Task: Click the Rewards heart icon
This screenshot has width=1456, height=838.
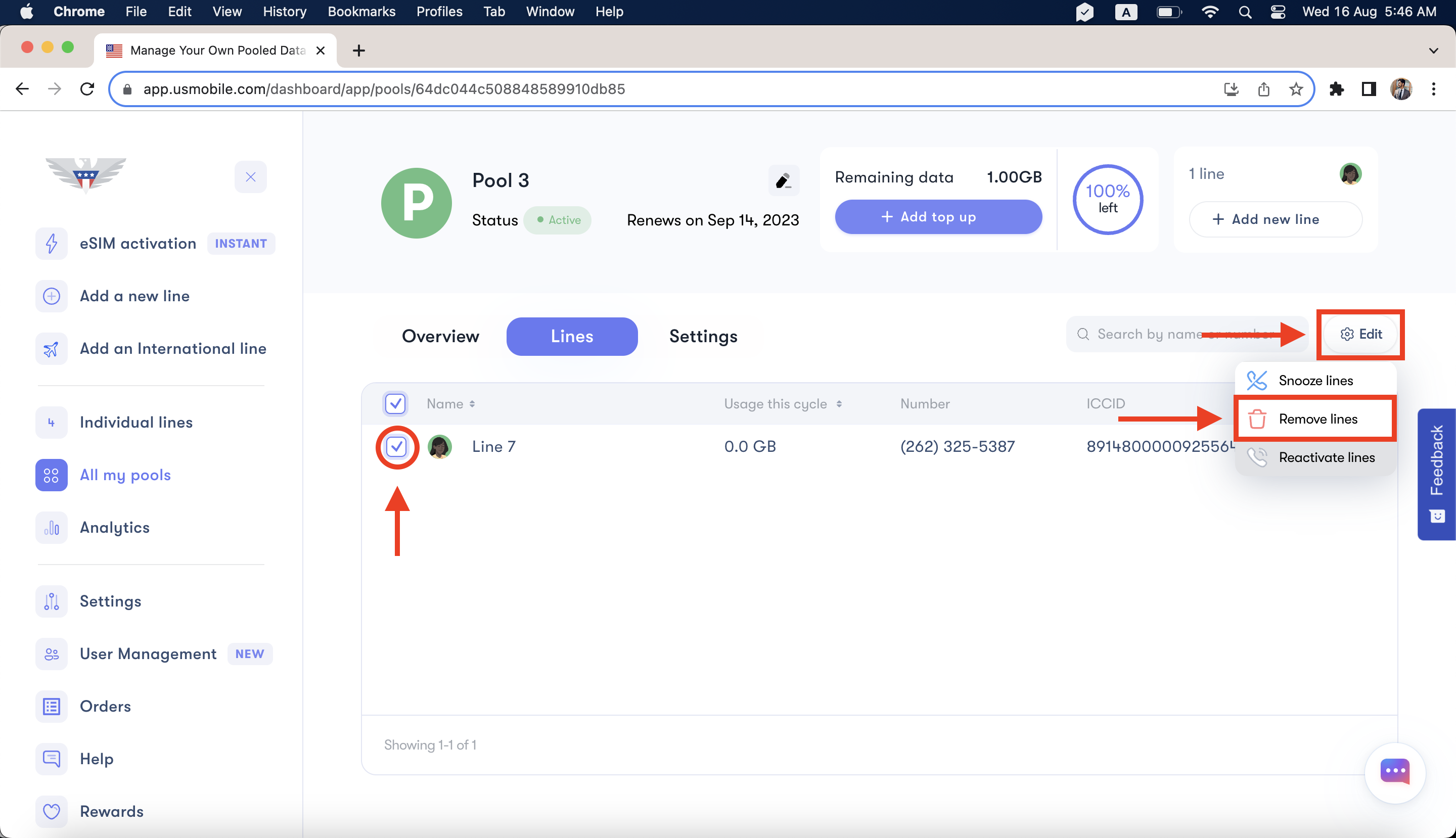Action: [x=51, y=811]
